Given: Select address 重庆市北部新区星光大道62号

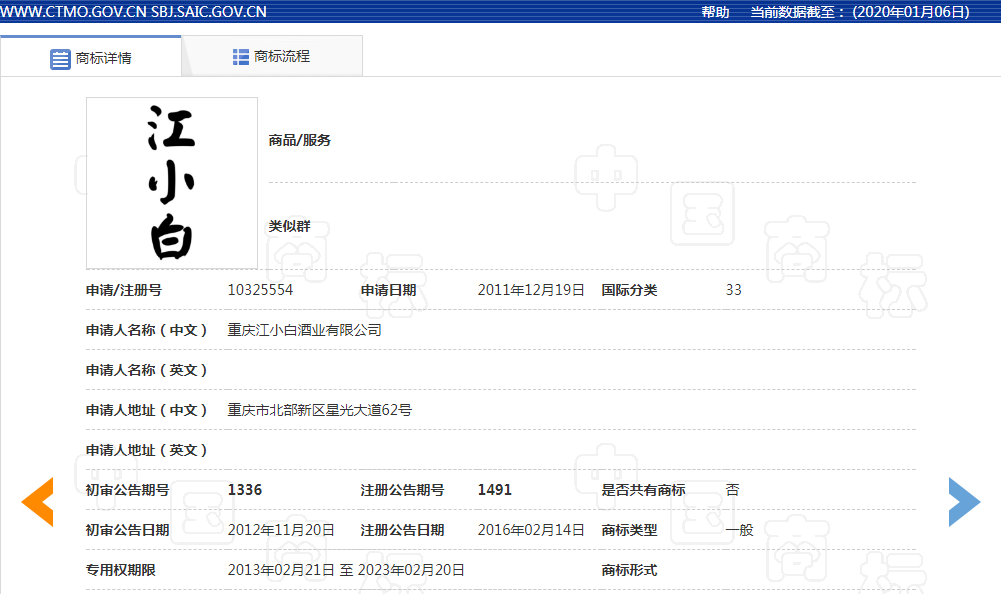Looking at the screenshot, I should point(320,410).
